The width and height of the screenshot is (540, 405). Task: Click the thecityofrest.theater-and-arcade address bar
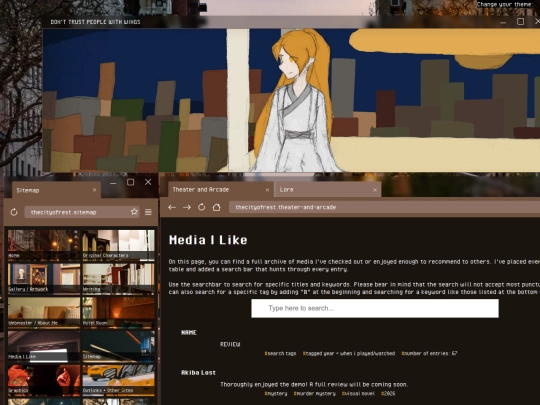point(384,207)
